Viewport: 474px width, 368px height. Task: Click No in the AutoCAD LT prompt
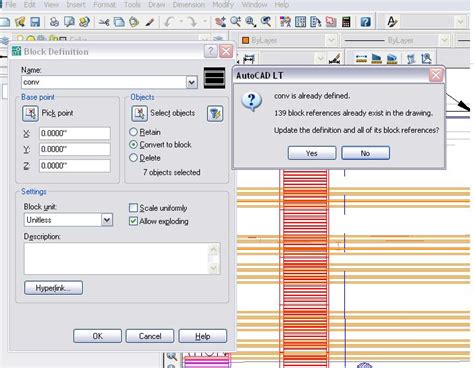point(365,153)
